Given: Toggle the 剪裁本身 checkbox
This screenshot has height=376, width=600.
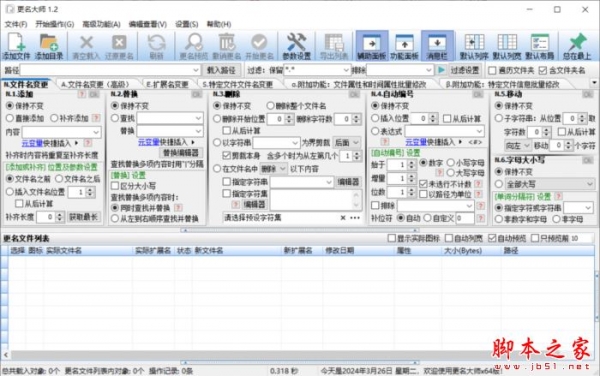Looking at the screenshot, I should [x=227, y=156].
